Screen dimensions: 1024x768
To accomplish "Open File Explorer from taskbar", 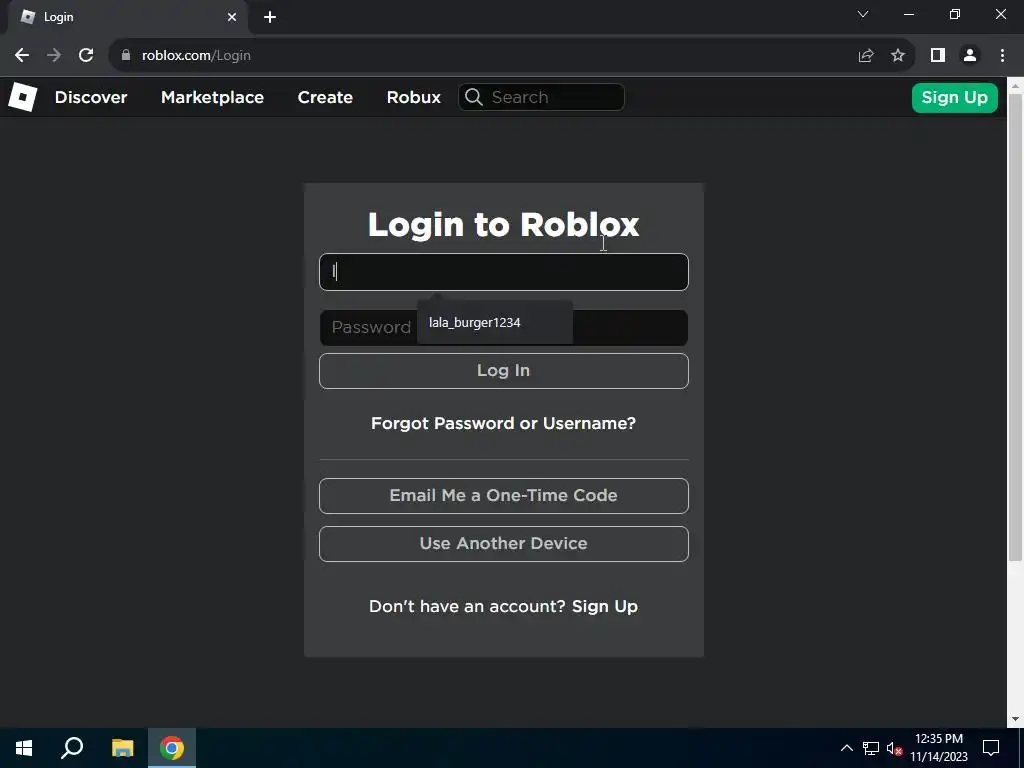I will click(122, 748).
